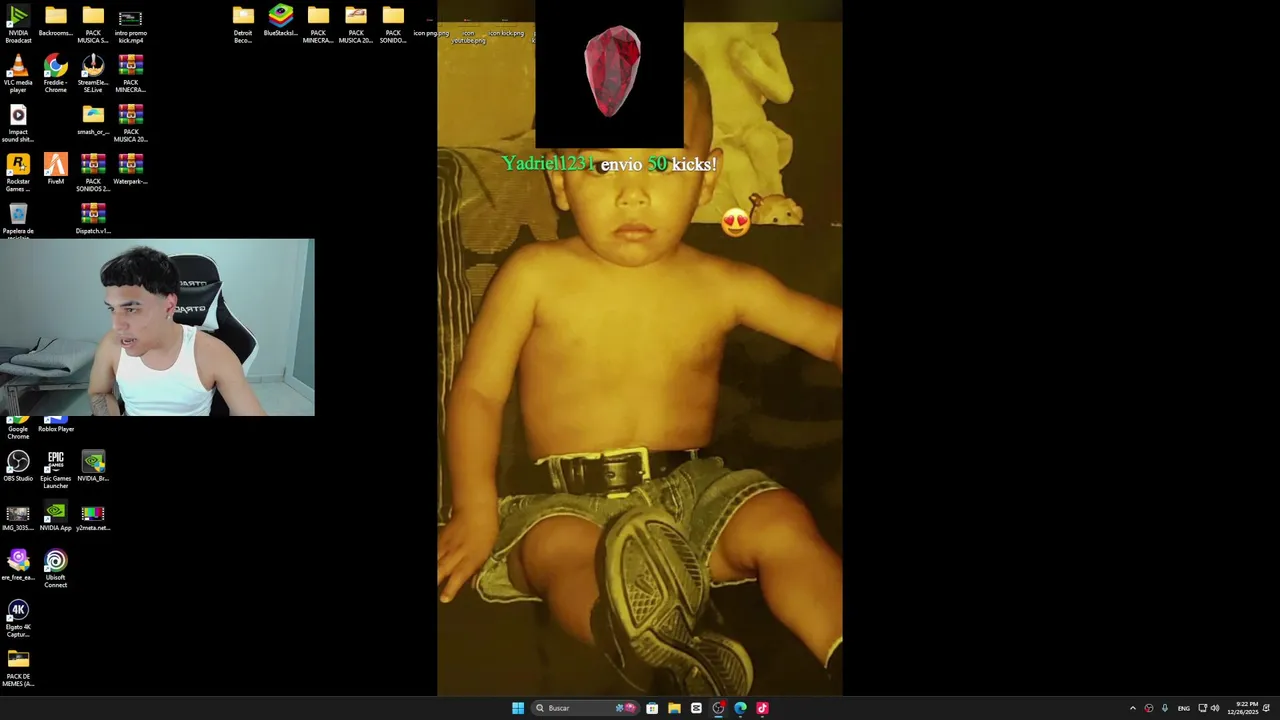Launch BlueStacks desktop icon
Screen dimensions: 1280x720
pyautogui.click(x=281, y=22)
